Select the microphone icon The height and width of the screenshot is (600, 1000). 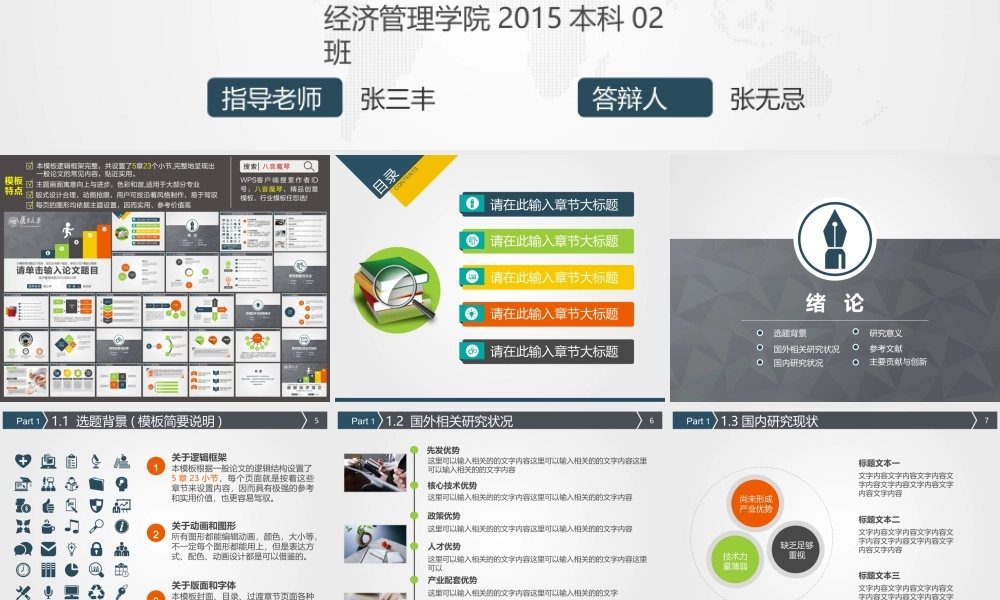coord(47,592)
